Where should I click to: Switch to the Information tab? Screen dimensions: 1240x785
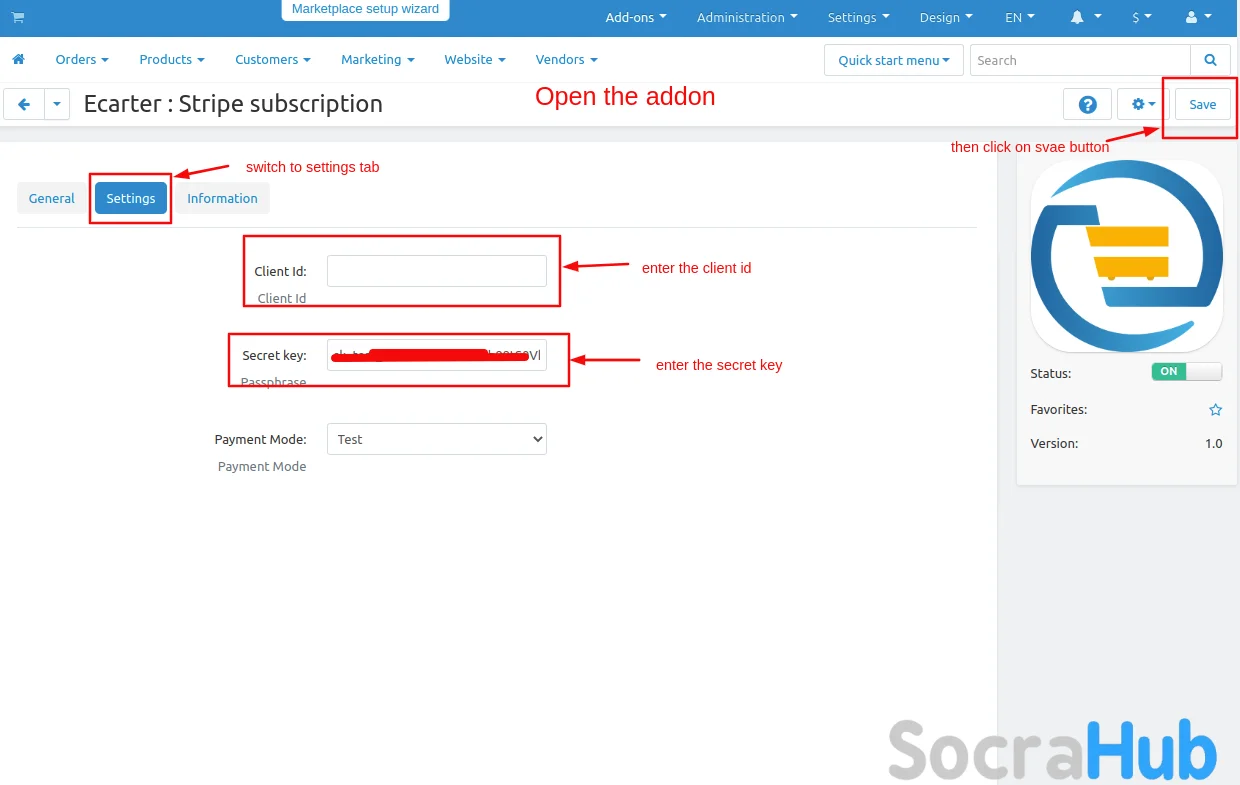pos(222,198)
